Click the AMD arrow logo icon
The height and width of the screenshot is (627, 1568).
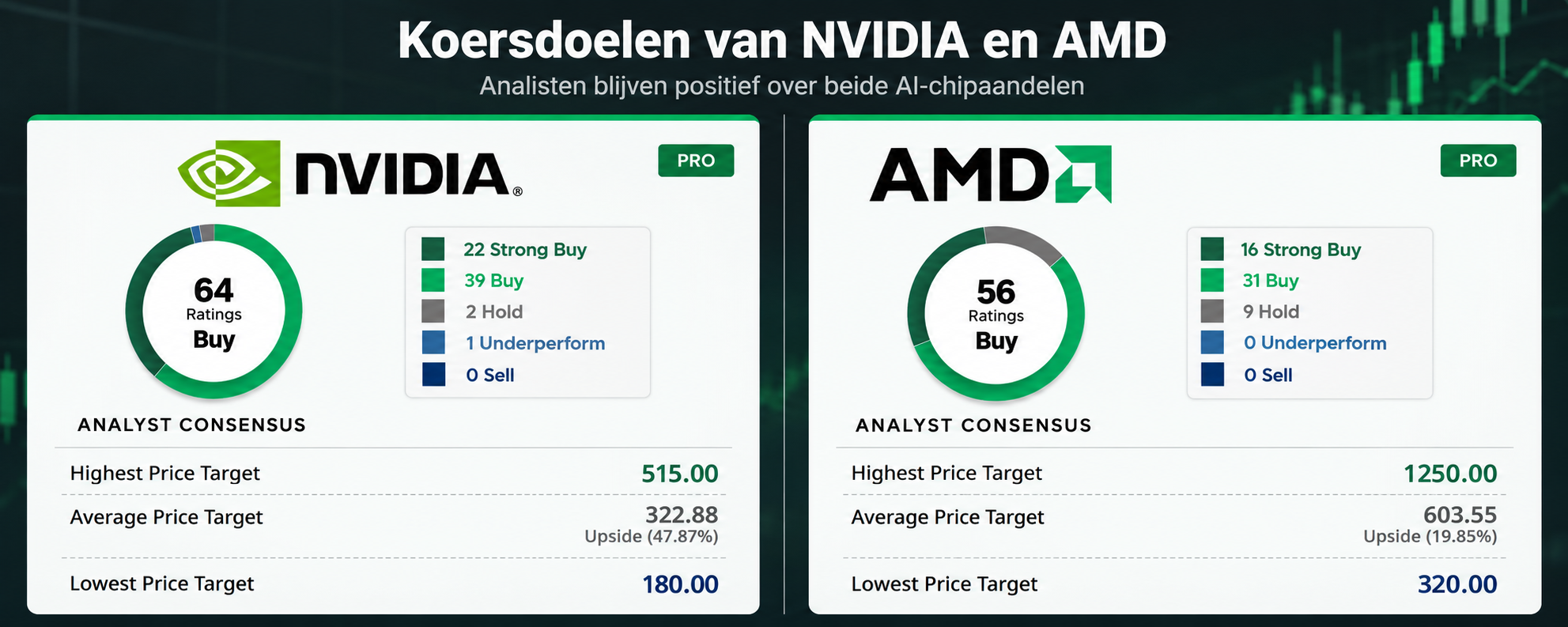coord(1083,174)
